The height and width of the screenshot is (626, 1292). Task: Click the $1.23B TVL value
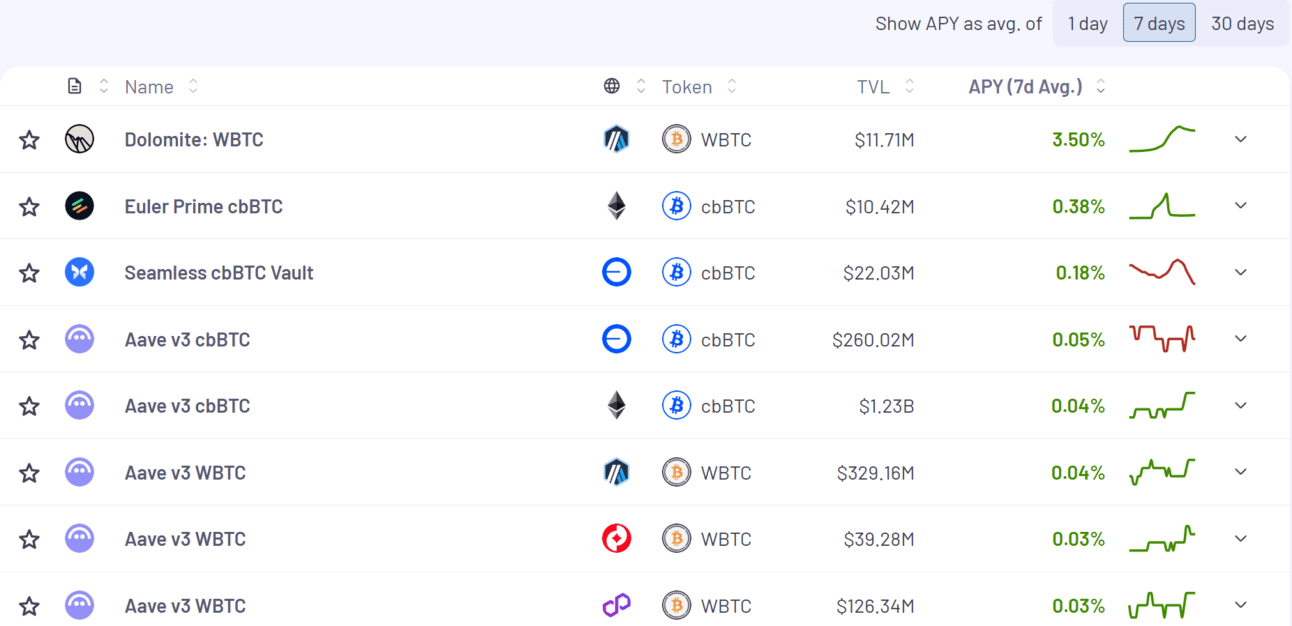click(887, 406)
